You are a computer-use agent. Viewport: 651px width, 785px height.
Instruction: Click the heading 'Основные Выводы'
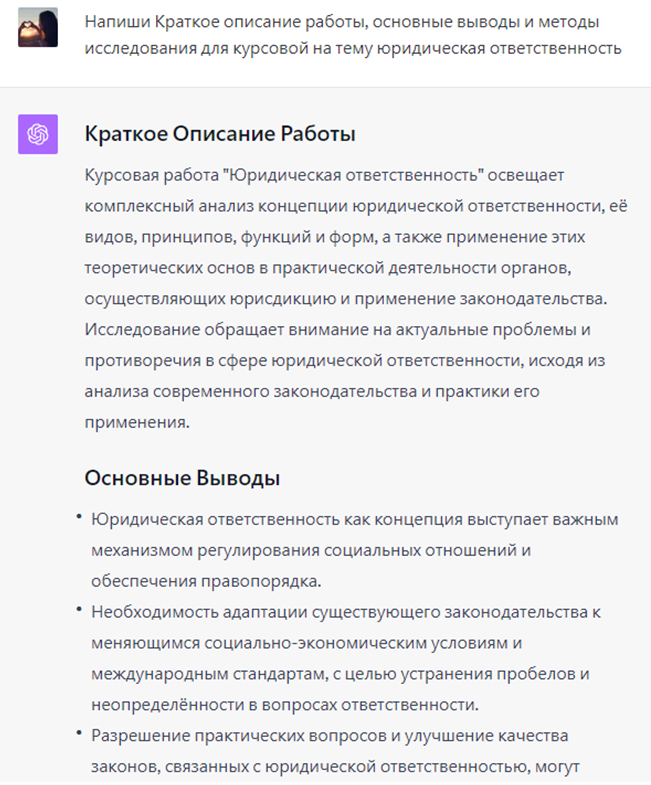(182, 478)
